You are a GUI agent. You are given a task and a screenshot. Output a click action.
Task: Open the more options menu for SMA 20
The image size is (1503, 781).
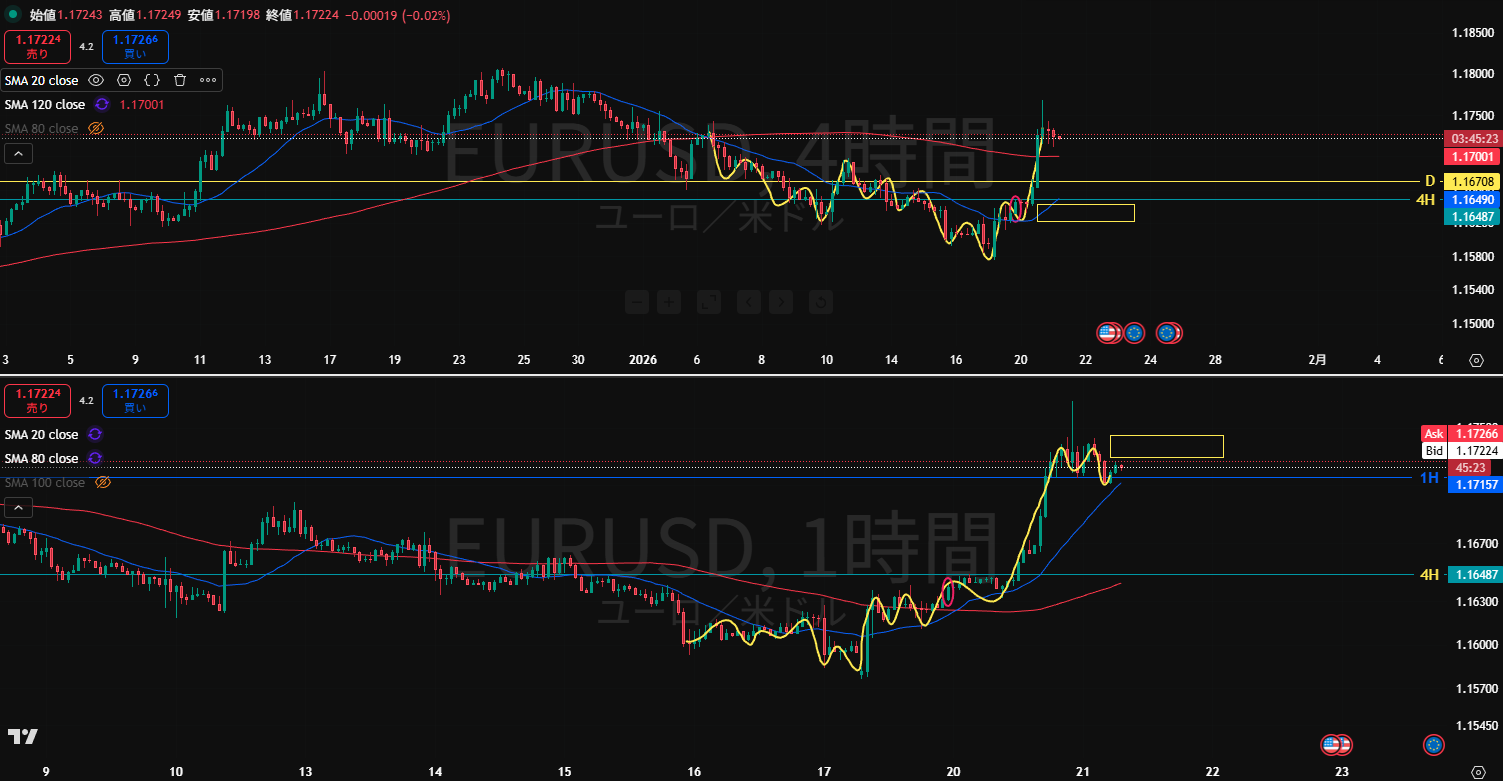coord(208,80)
